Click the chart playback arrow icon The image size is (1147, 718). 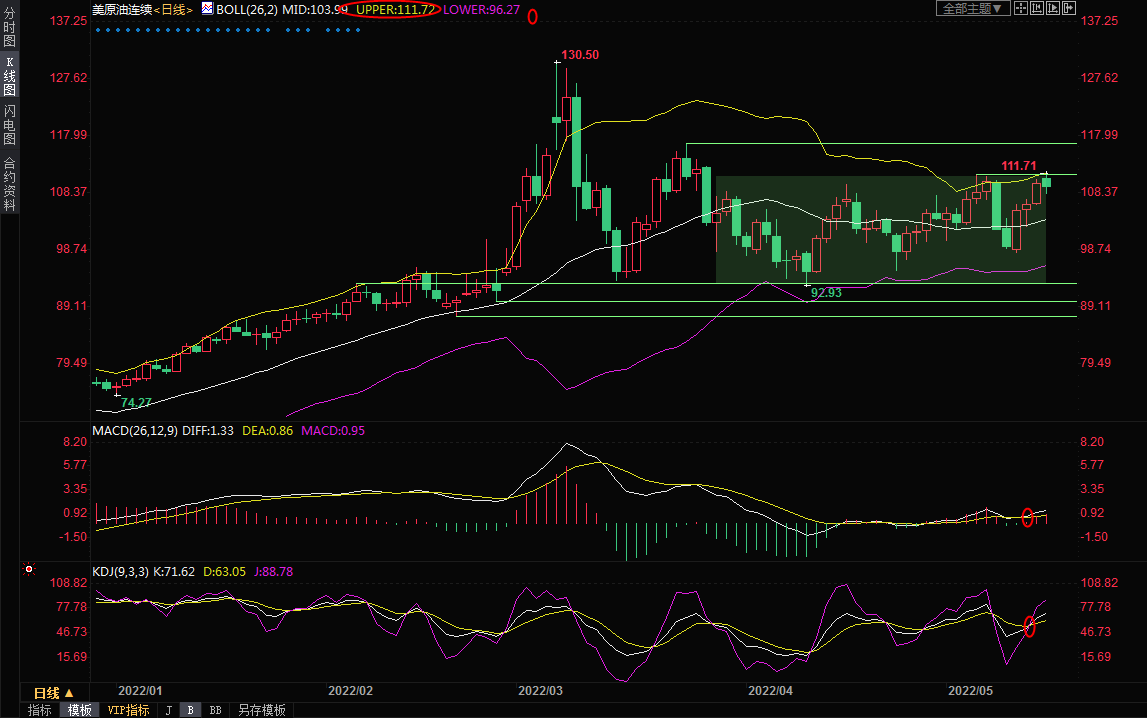[x=1053, y=9]
